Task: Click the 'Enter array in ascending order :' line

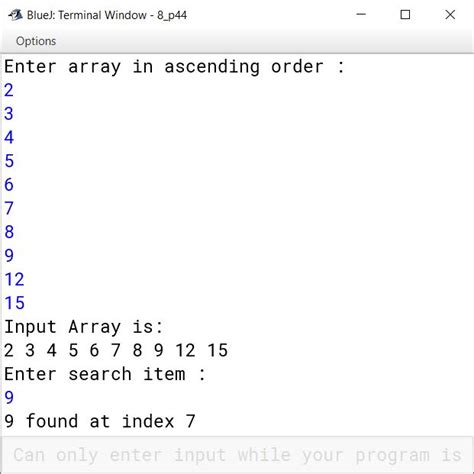Action: [174, 67]
